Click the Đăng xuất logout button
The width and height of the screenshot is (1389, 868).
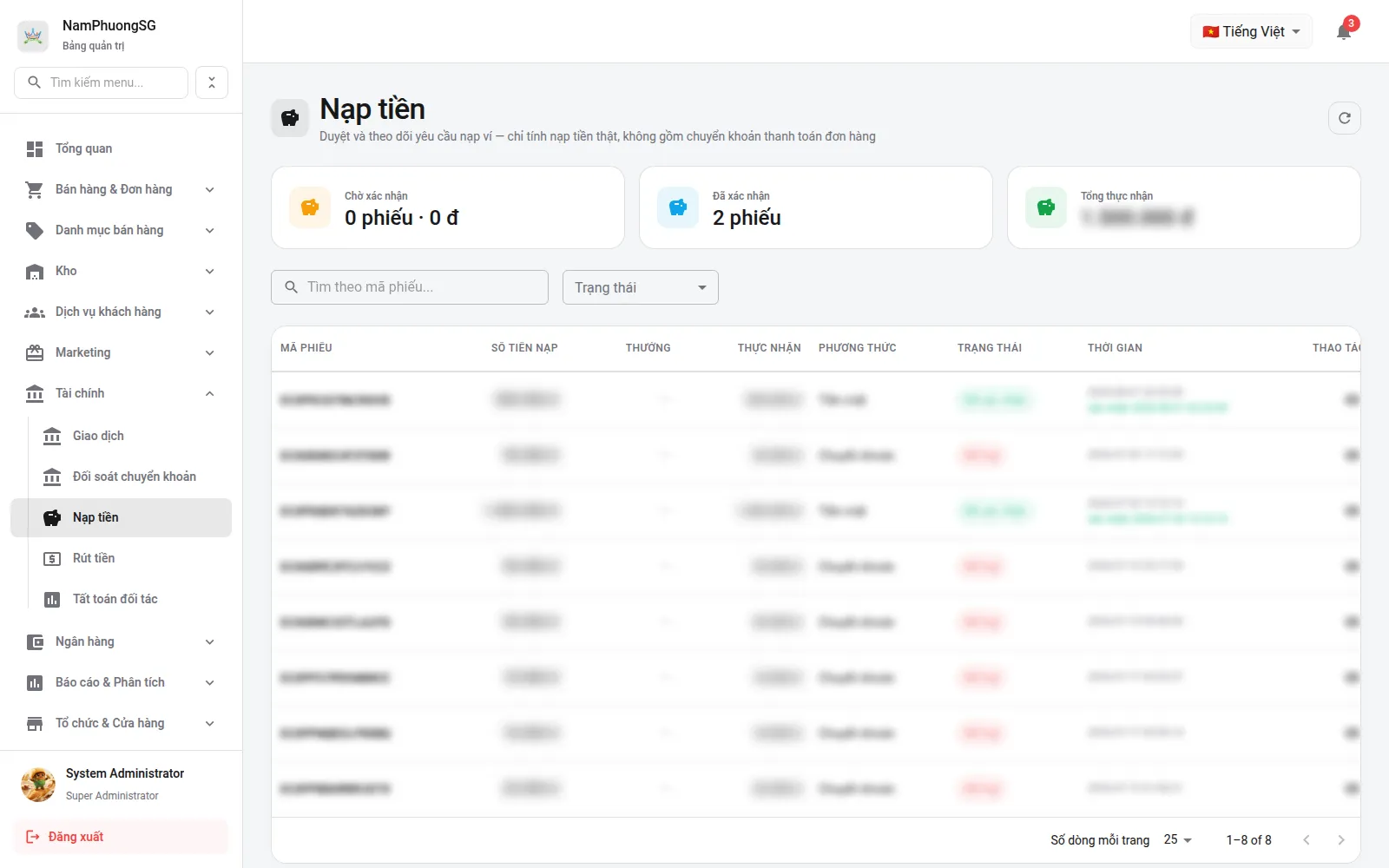point(122,837)
